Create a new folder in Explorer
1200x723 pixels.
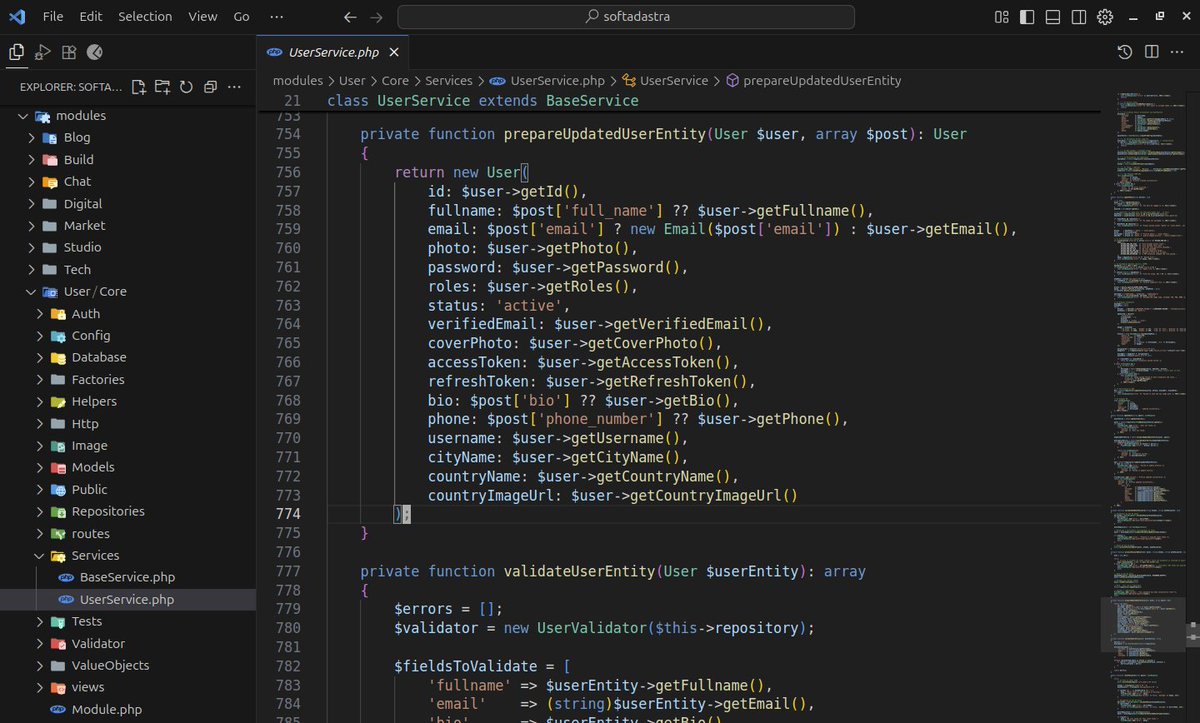(x=162, y=87)
